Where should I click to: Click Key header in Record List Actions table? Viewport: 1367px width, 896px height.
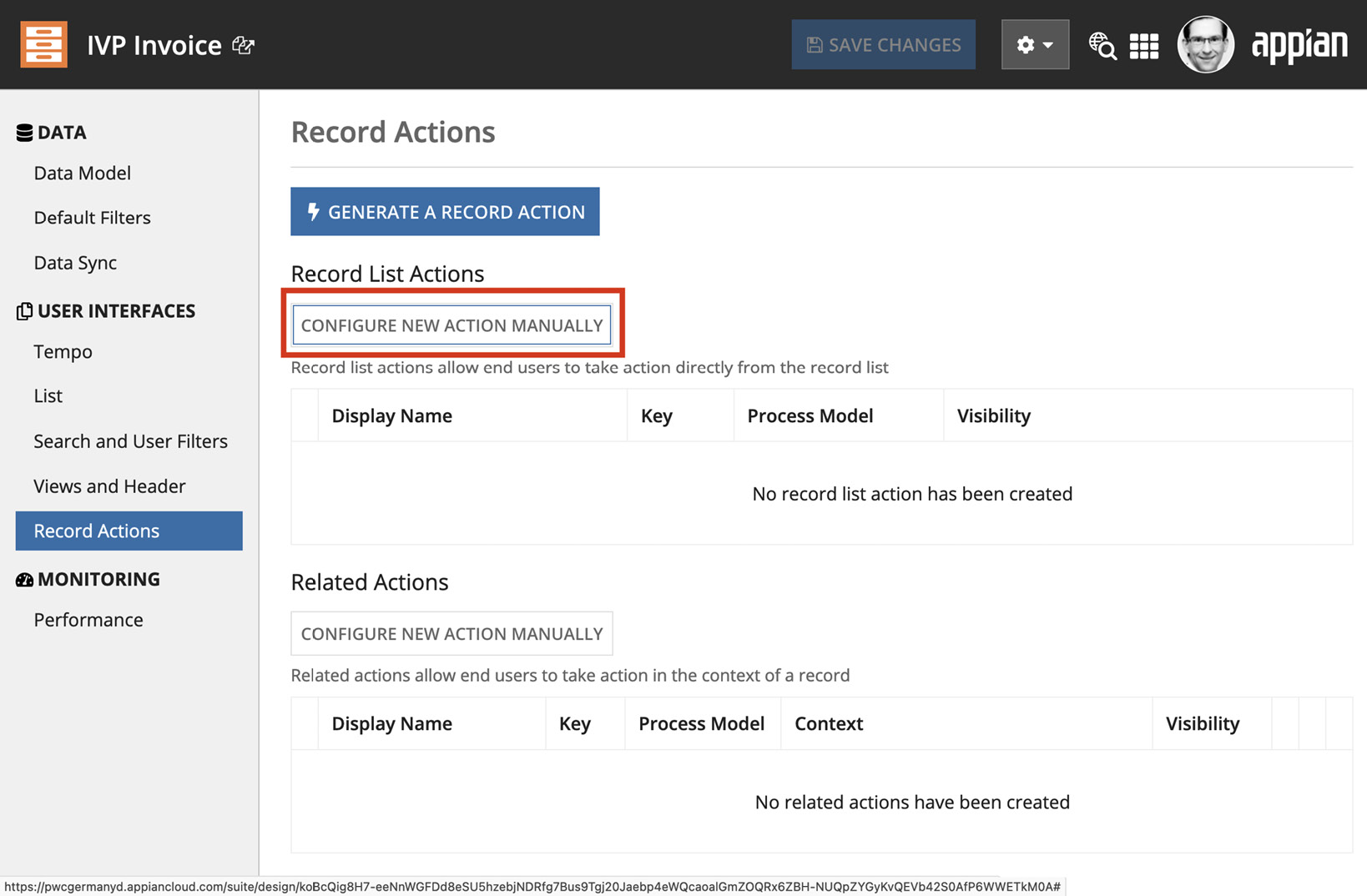tap(657, 415)
